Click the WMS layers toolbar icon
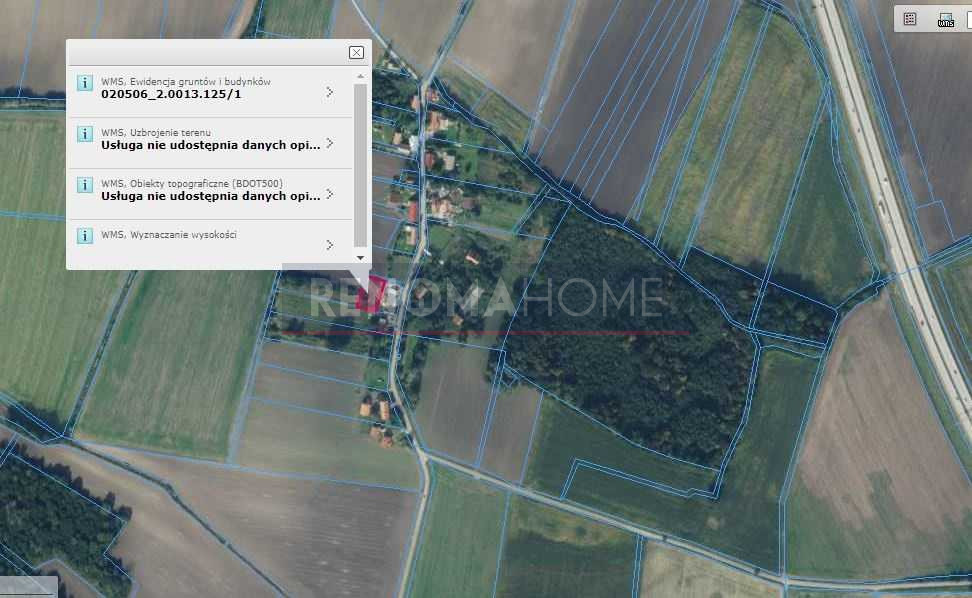The height and width of the screenshot is (598, 972). (x=945, y=20)
